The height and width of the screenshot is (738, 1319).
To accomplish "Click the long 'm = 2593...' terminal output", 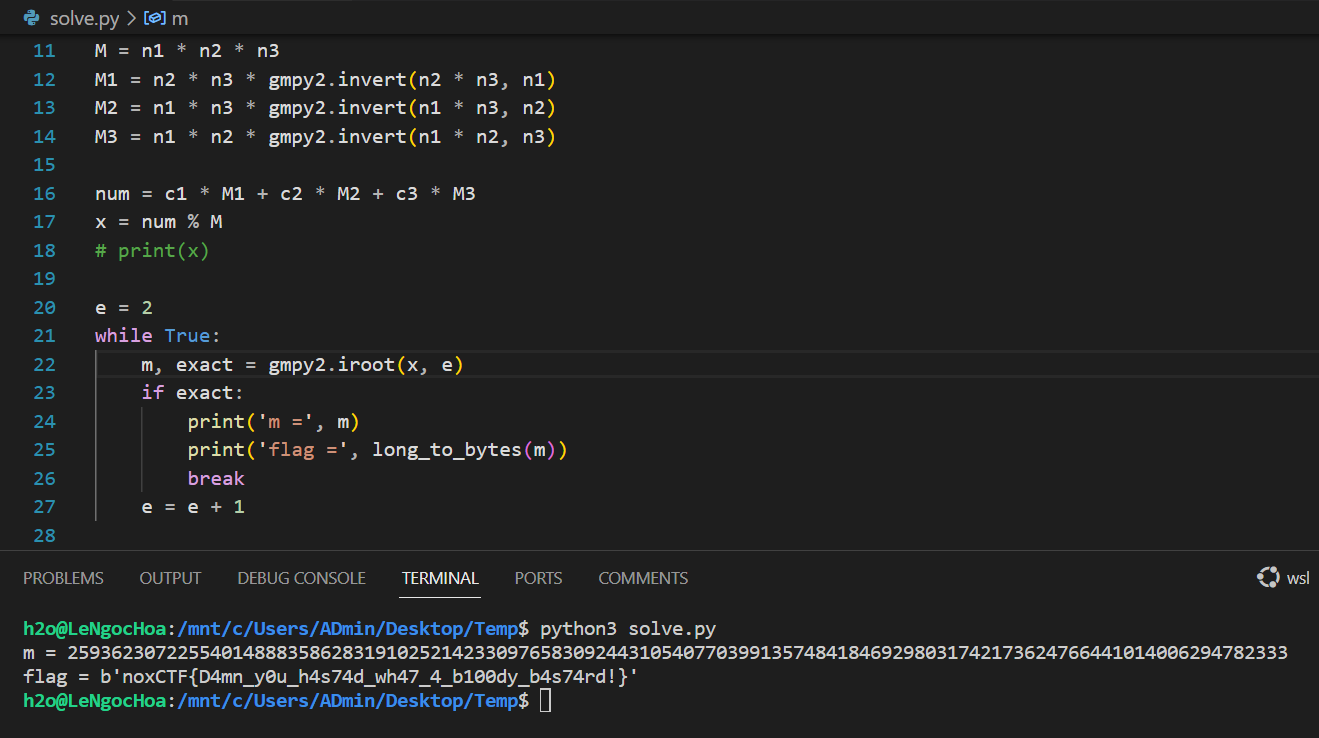I will 655,653.
